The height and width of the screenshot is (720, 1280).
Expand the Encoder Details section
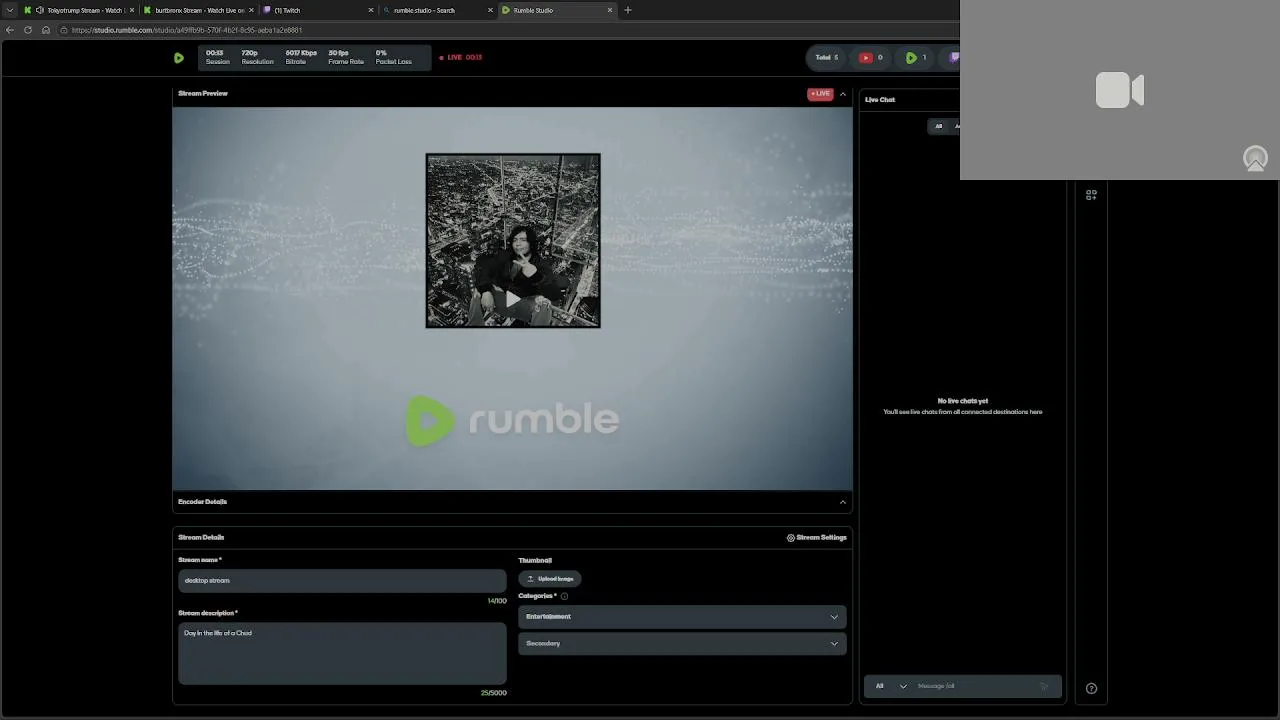[843, 502]
